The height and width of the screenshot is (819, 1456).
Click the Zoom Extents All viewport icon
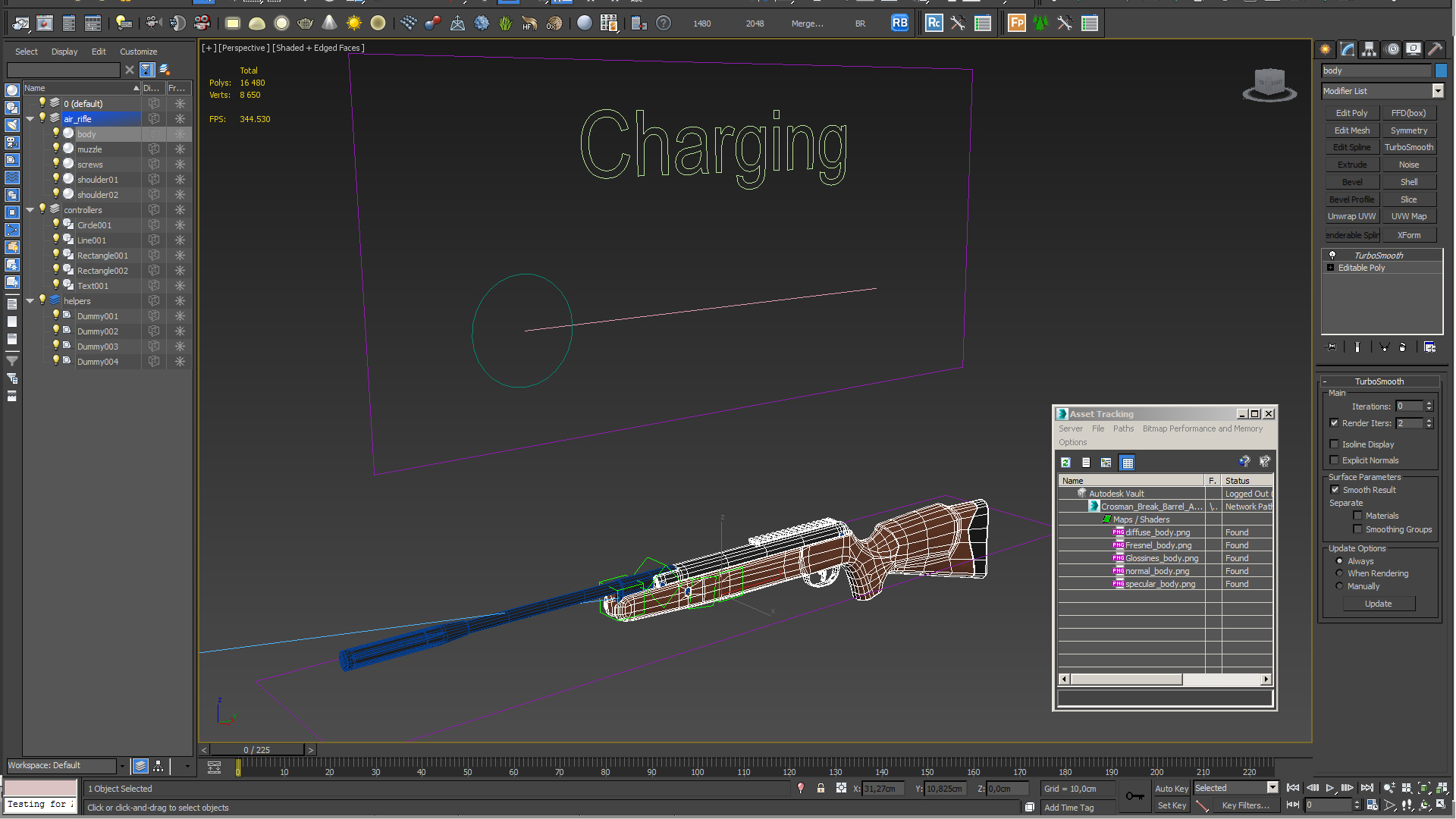(x=1442, y=789)
